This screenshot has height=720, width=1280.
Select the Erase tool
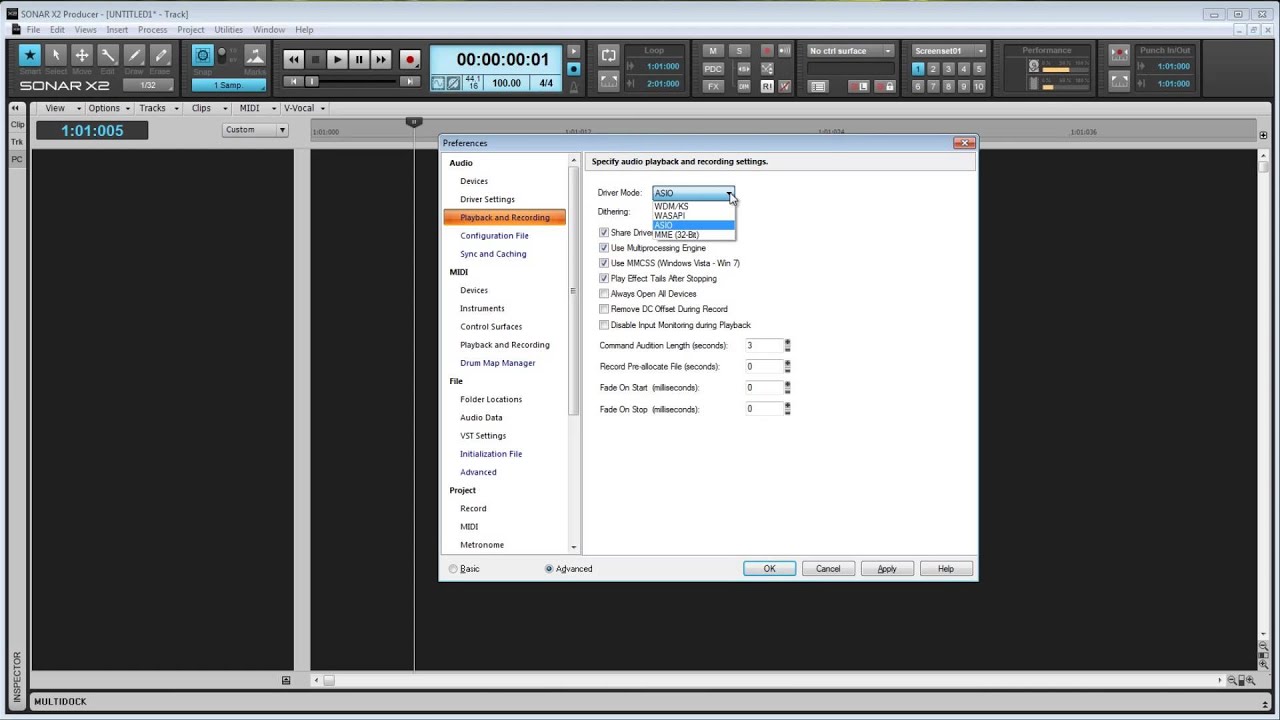coord(160,57)
